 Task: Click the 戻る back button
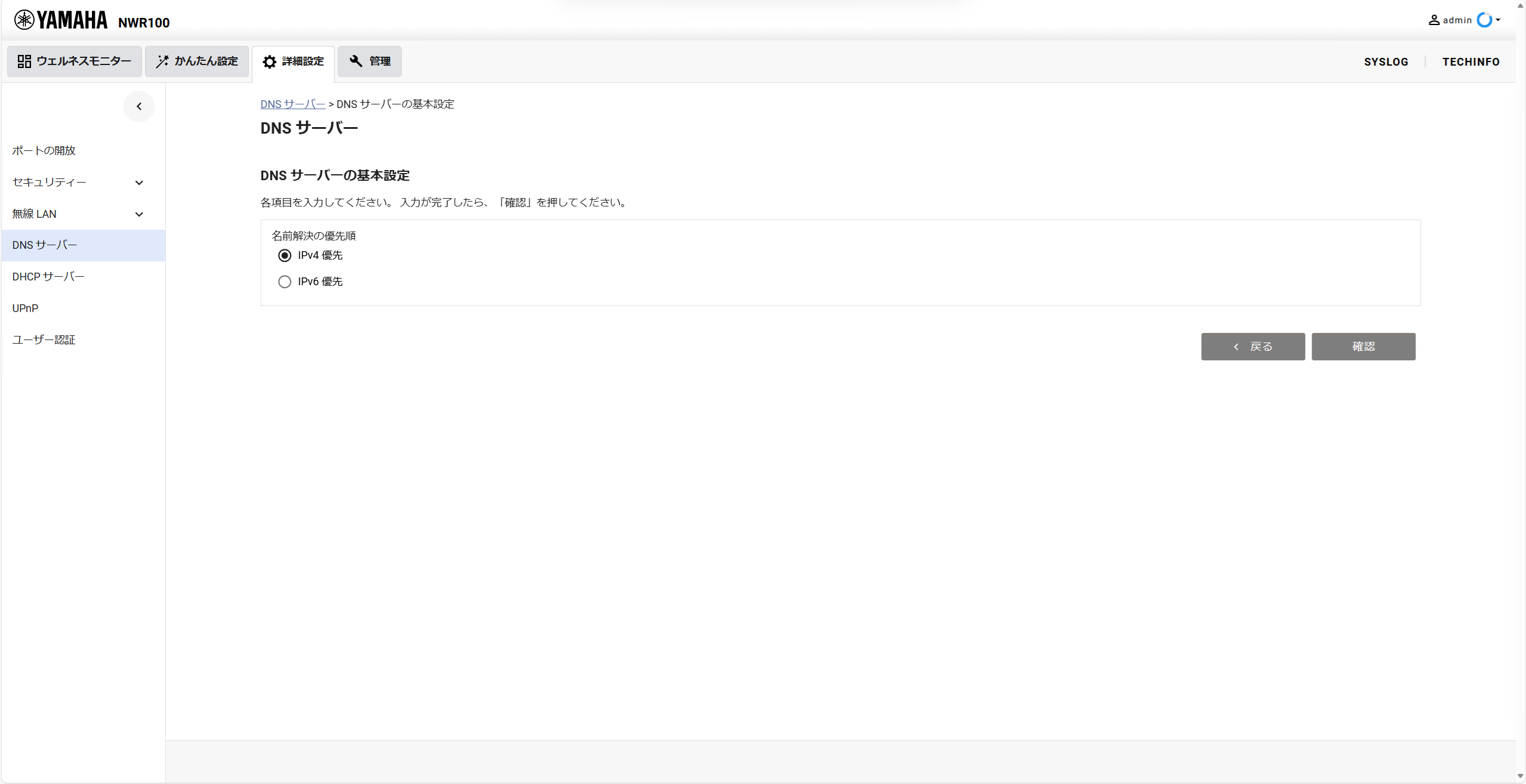click(x=1253, y=347)
